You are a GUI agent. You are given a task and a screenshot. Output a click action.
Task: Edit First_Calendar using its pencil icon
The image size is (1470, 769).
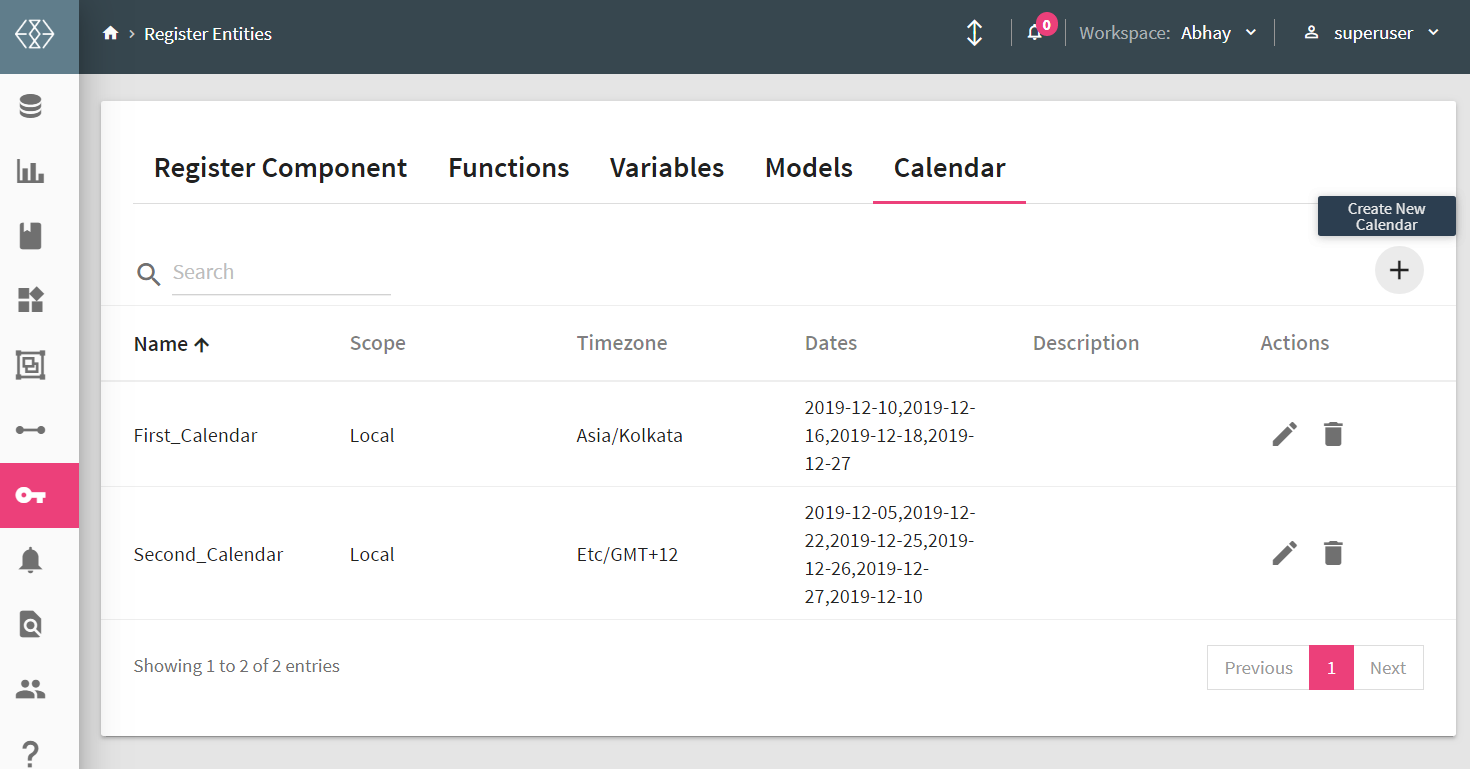click(1284, 434)
